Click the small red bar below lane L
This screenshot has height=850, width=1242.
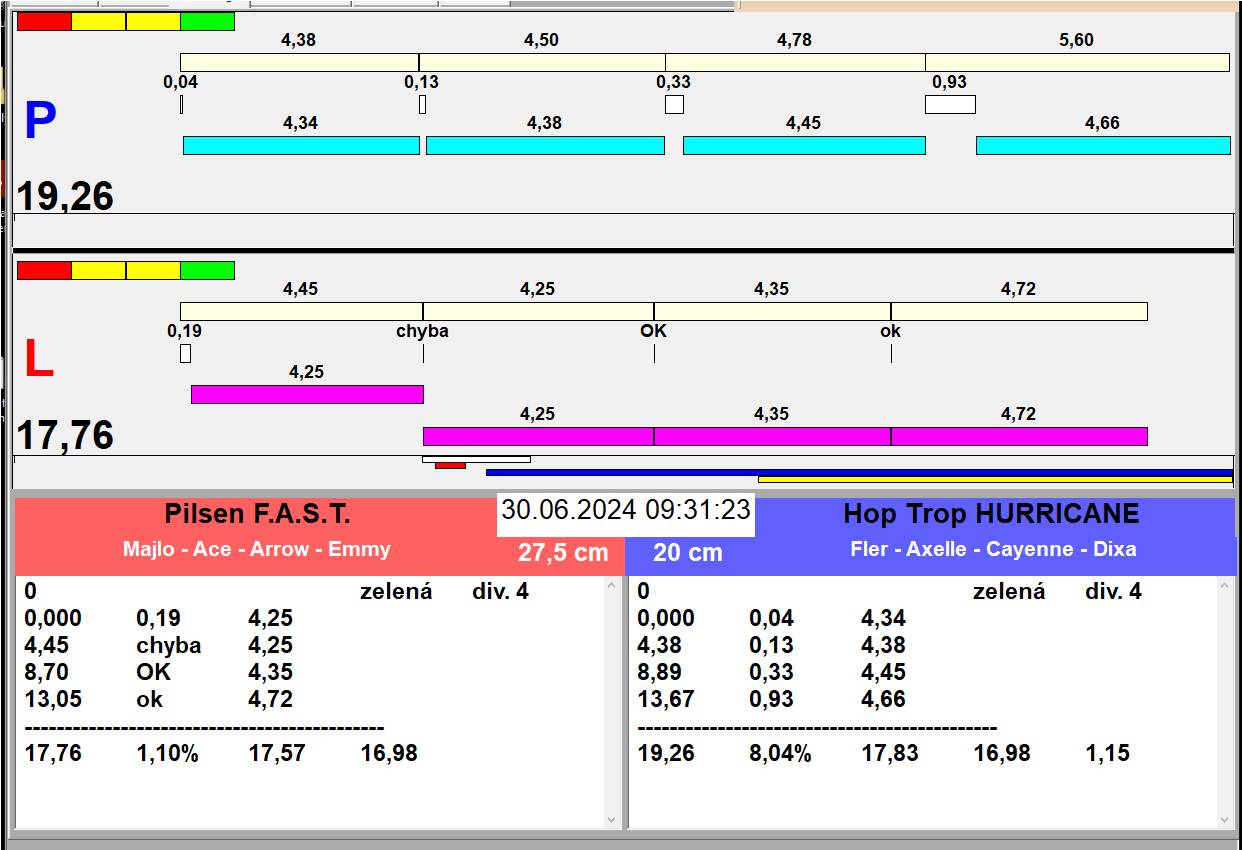click(x=450, y=465)
